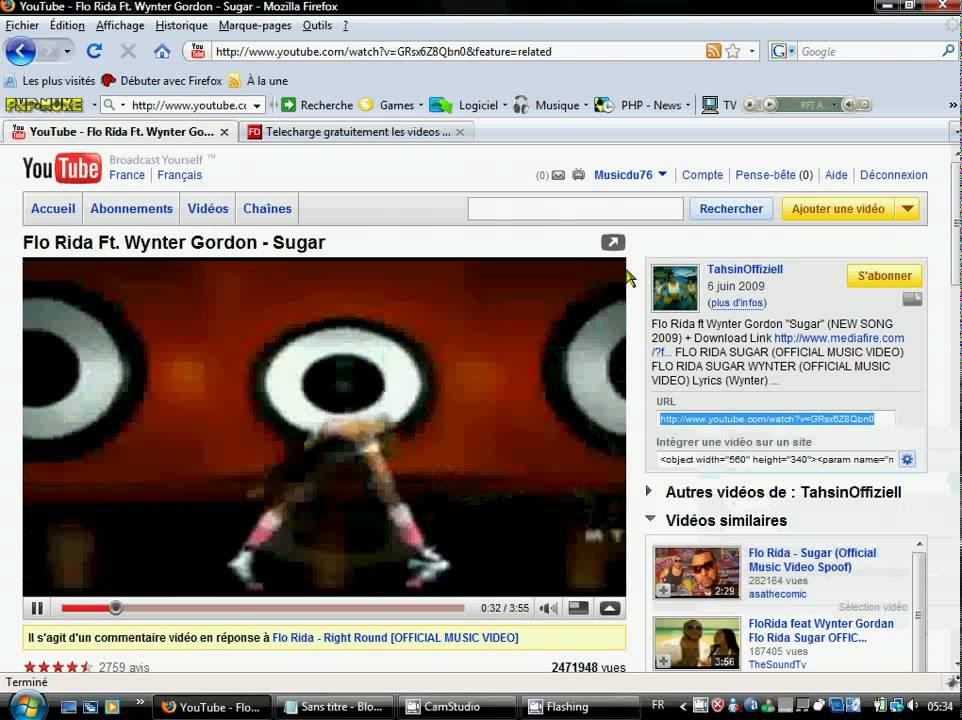Click the toolbar TV monitor icon
Image resolution: width=962 pixels, height=720 pixels.
click(x=710, y=105)
